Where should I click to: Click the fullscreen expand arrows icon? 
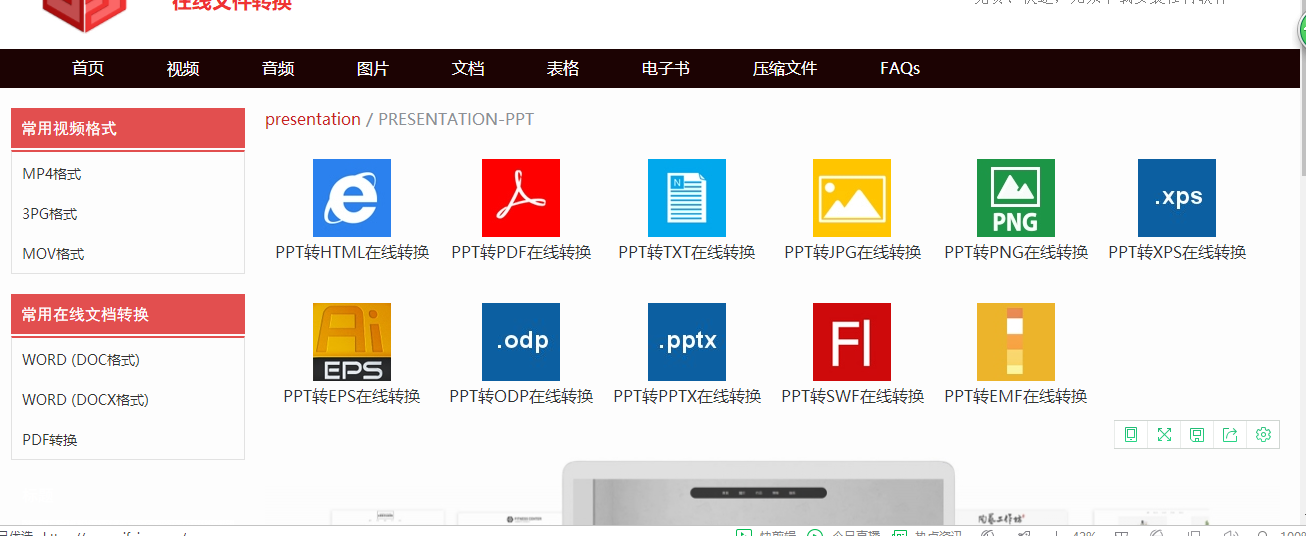pos(1164,434)
